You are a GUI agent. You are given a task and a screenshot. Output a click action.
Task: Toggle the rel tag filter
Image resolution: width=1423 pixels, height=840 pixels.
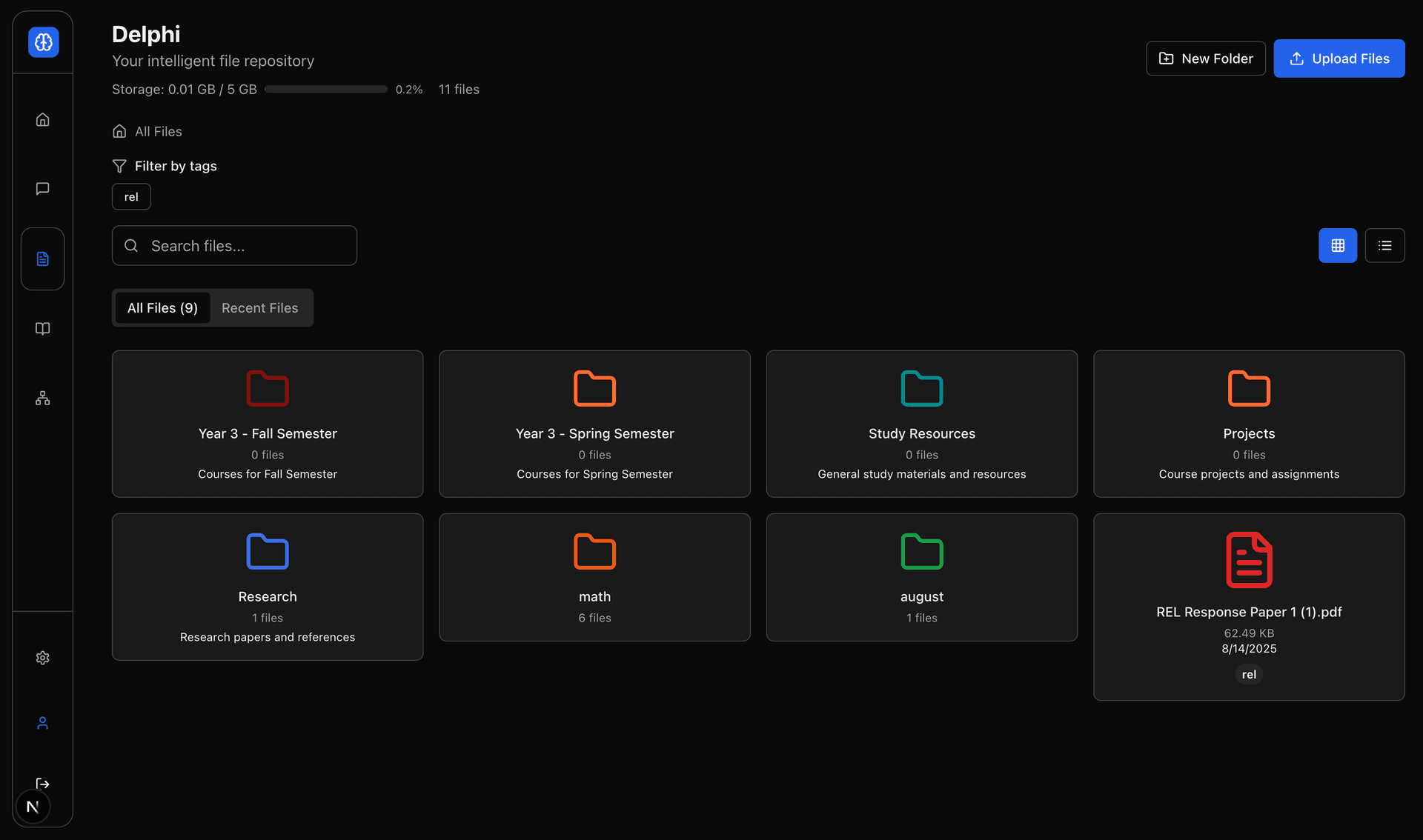click(x=131, y=197)
